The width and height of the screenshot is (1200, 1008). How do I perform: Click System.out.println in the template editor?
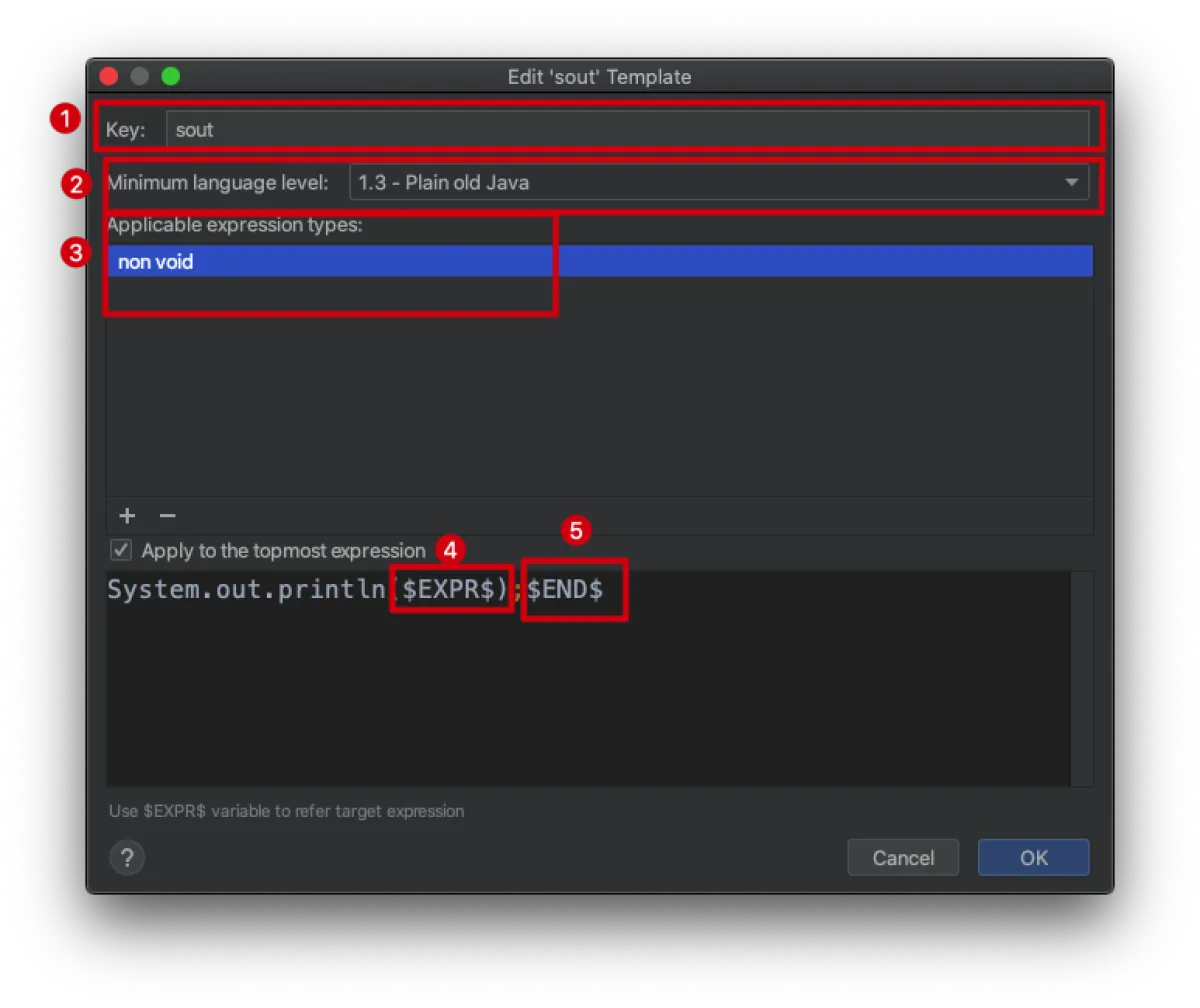pos(245,590)
